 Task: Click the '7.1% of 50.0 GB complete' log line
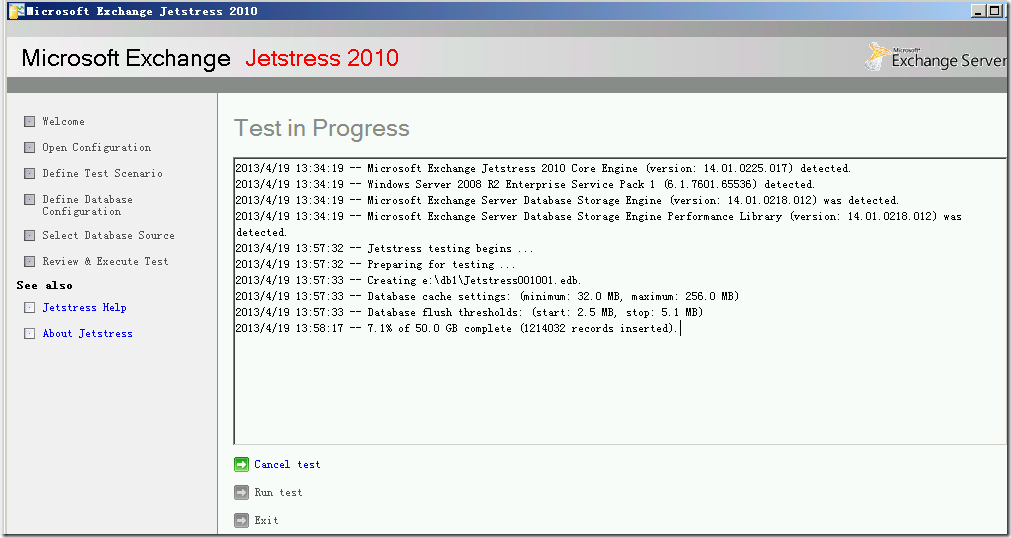(456, 329)
